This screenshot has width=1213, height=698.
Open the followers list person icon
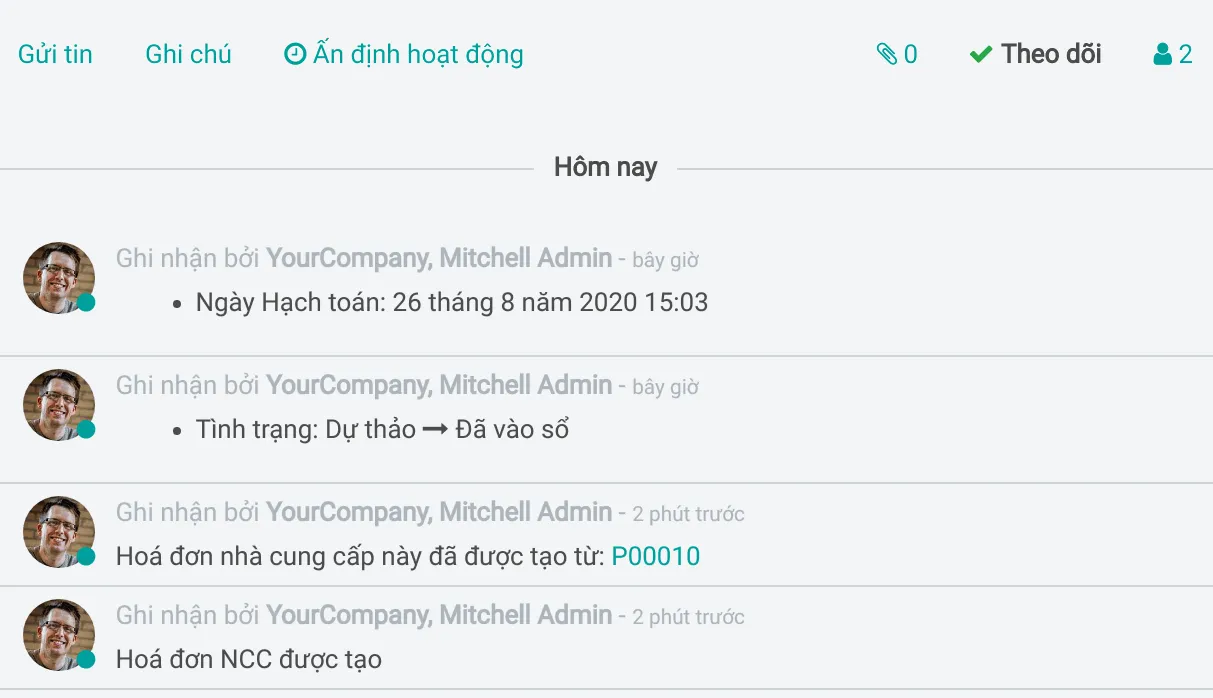pos(1162,54)
